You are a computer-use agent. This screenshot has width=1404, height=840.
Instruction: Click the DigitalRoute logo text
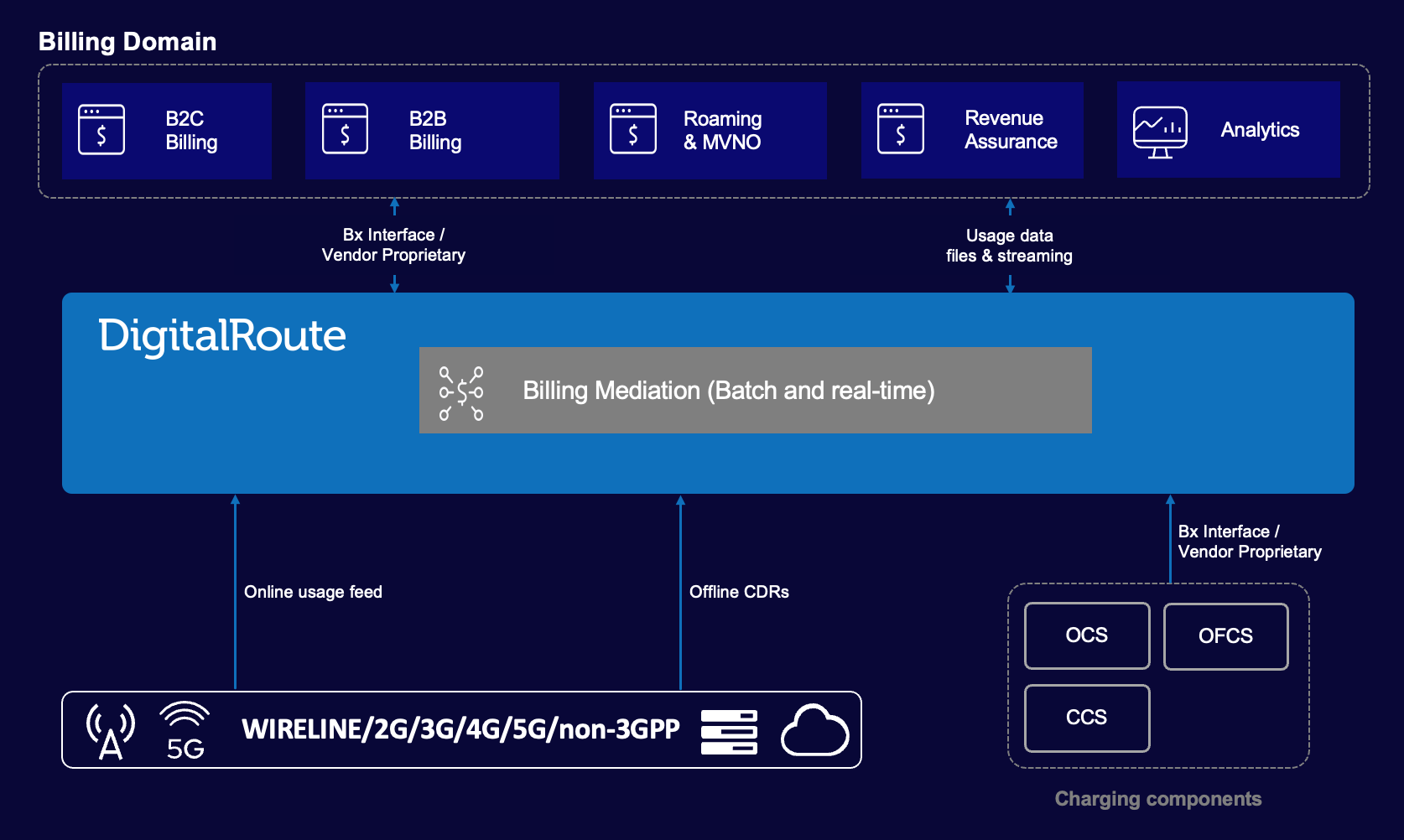pos(221,334)
